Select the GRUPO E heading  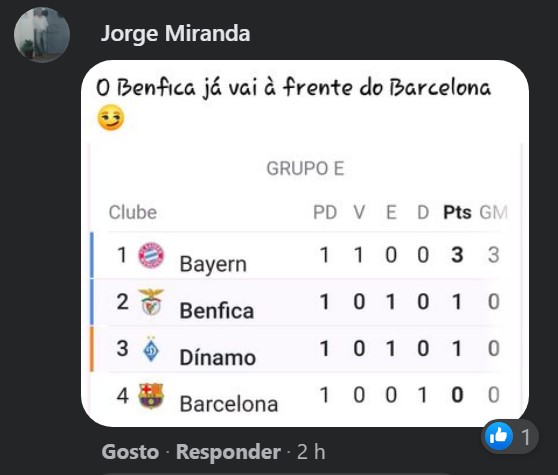pos(305,168)
